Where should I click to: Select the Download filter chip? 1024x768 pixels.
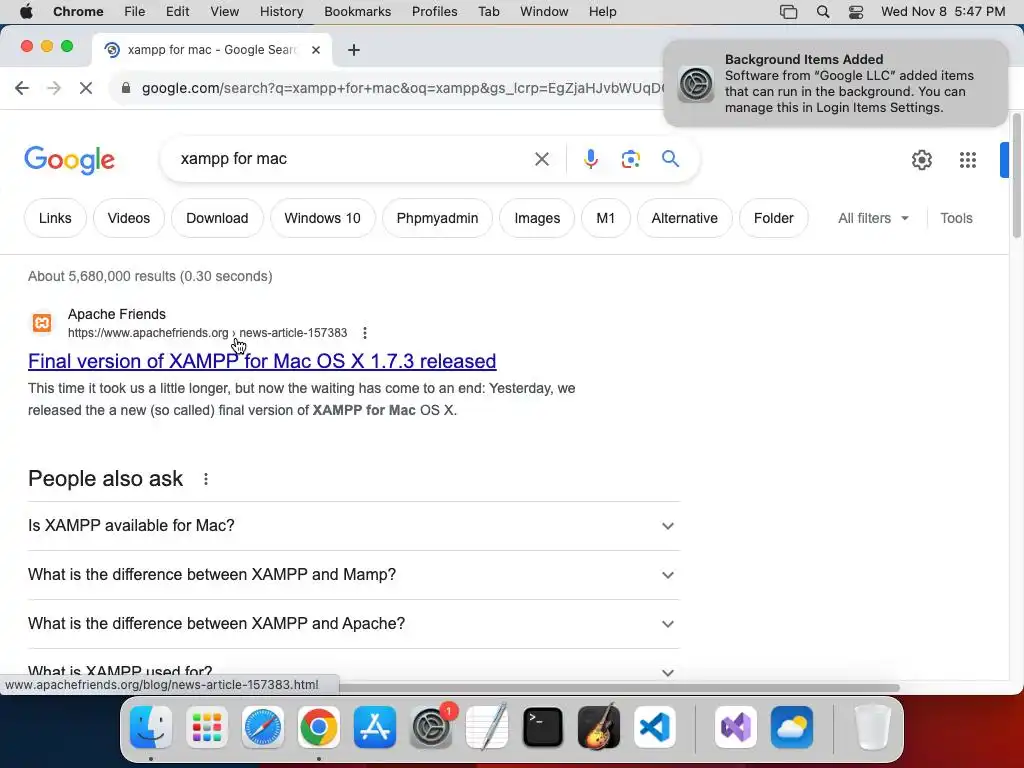(217, 218)
